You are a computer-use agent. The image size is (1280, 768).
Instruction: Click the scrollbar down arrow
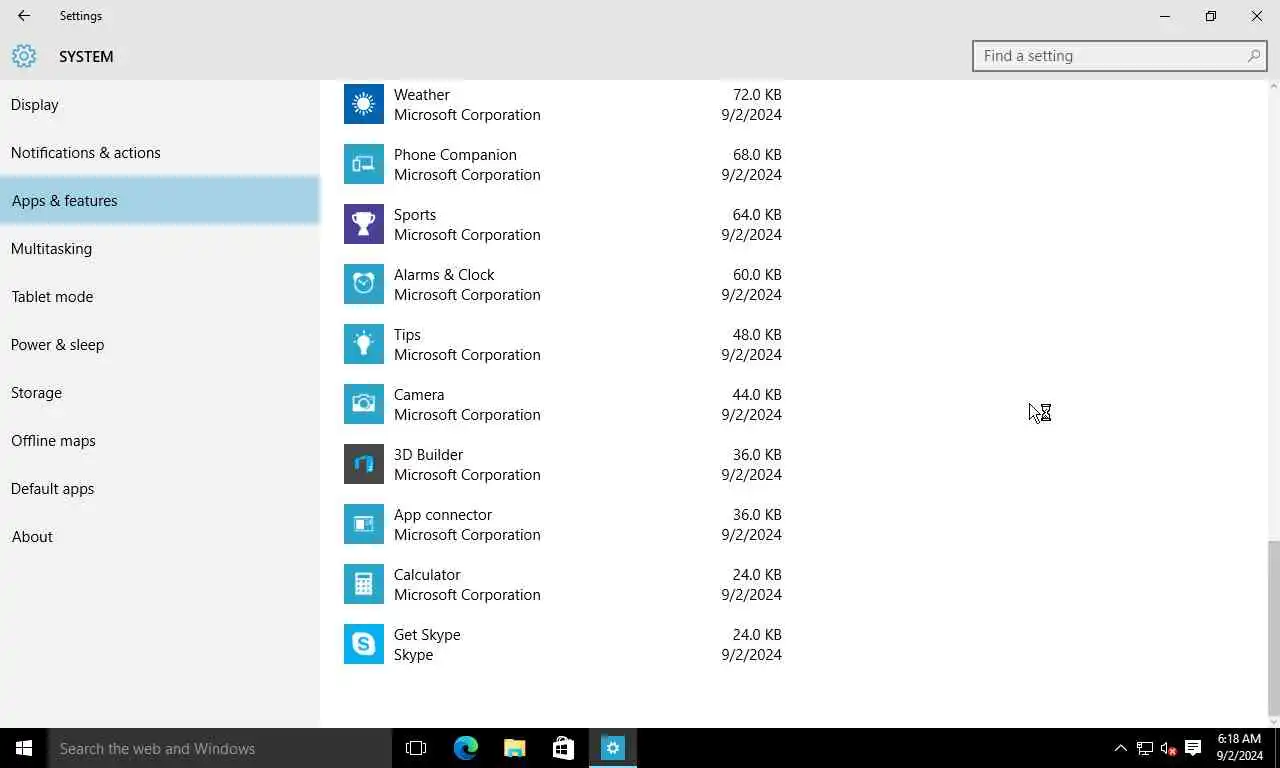[x=1273, y=720]
